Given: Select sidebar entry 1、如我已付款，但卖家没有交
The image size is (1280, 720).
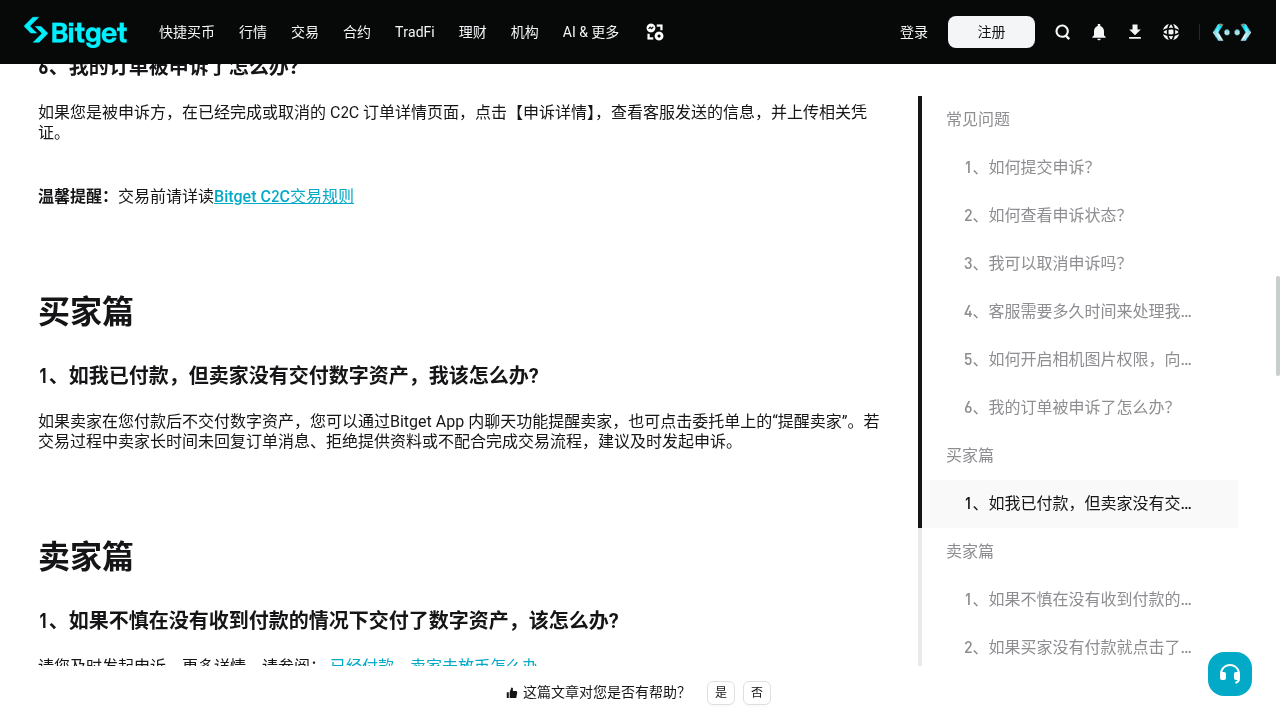Looking at the screenshot, I should click(x=1078, y=504).
